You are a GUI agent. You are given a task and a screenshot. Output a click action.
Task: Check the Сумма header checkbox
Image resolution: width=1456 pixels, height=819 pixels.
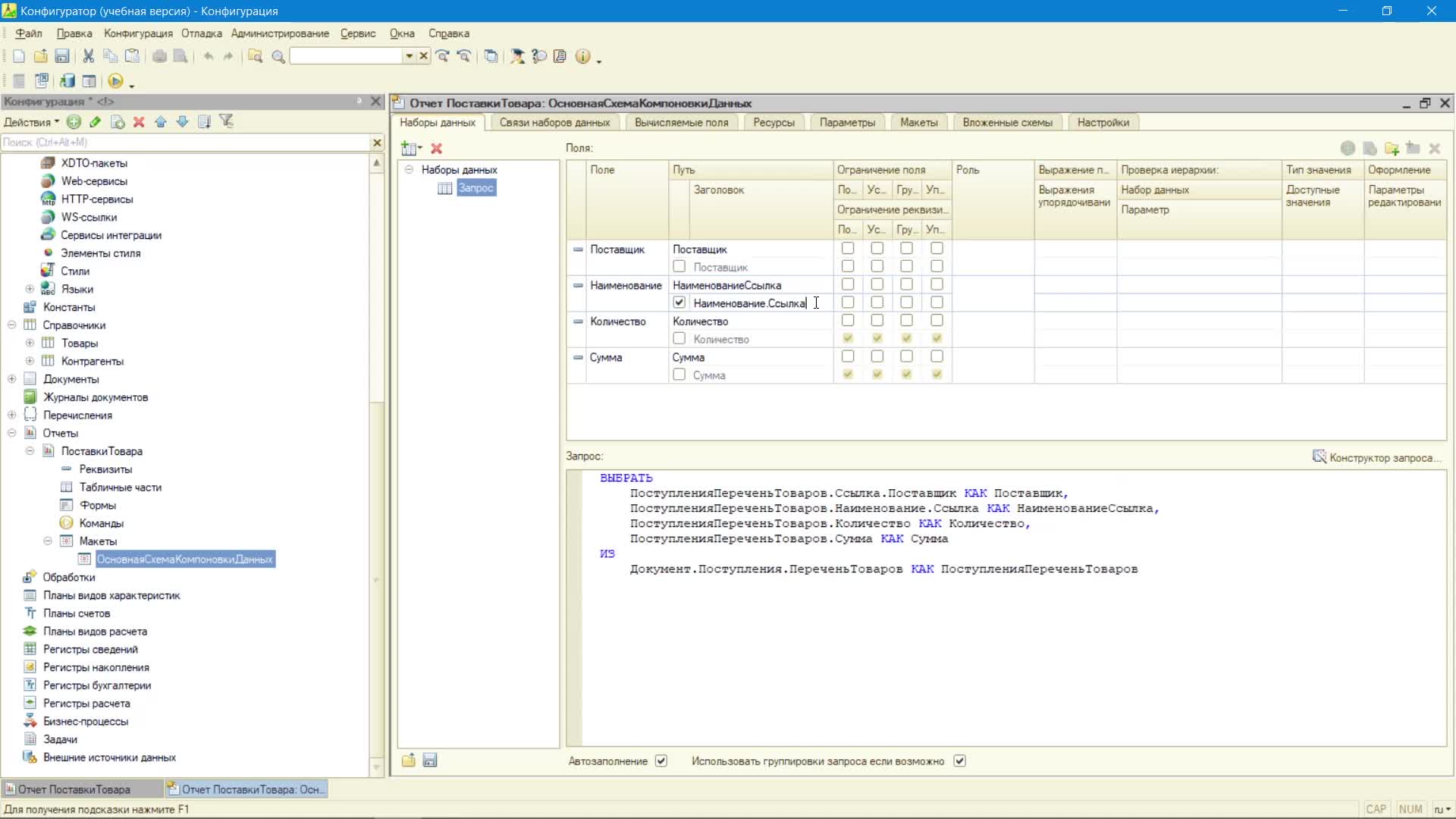679,375
